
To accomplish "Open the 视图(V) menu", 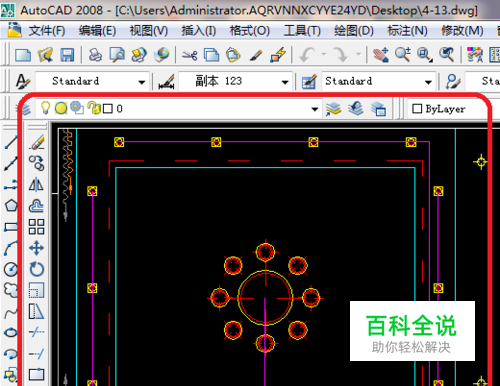I will click(x=149, y=31).
